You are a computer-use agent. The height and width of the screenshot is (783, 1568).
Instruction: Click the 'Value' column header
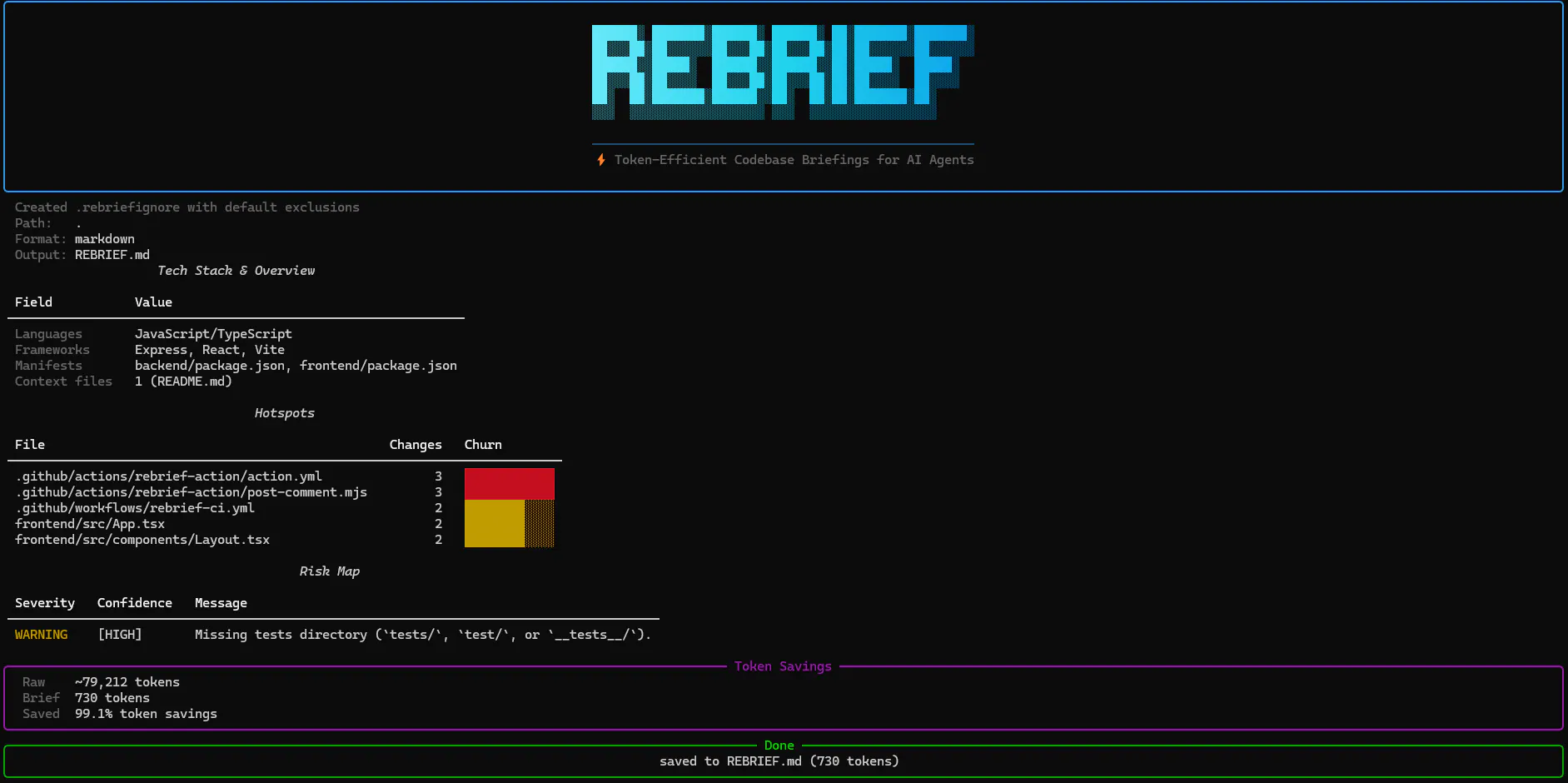(153, 302)
